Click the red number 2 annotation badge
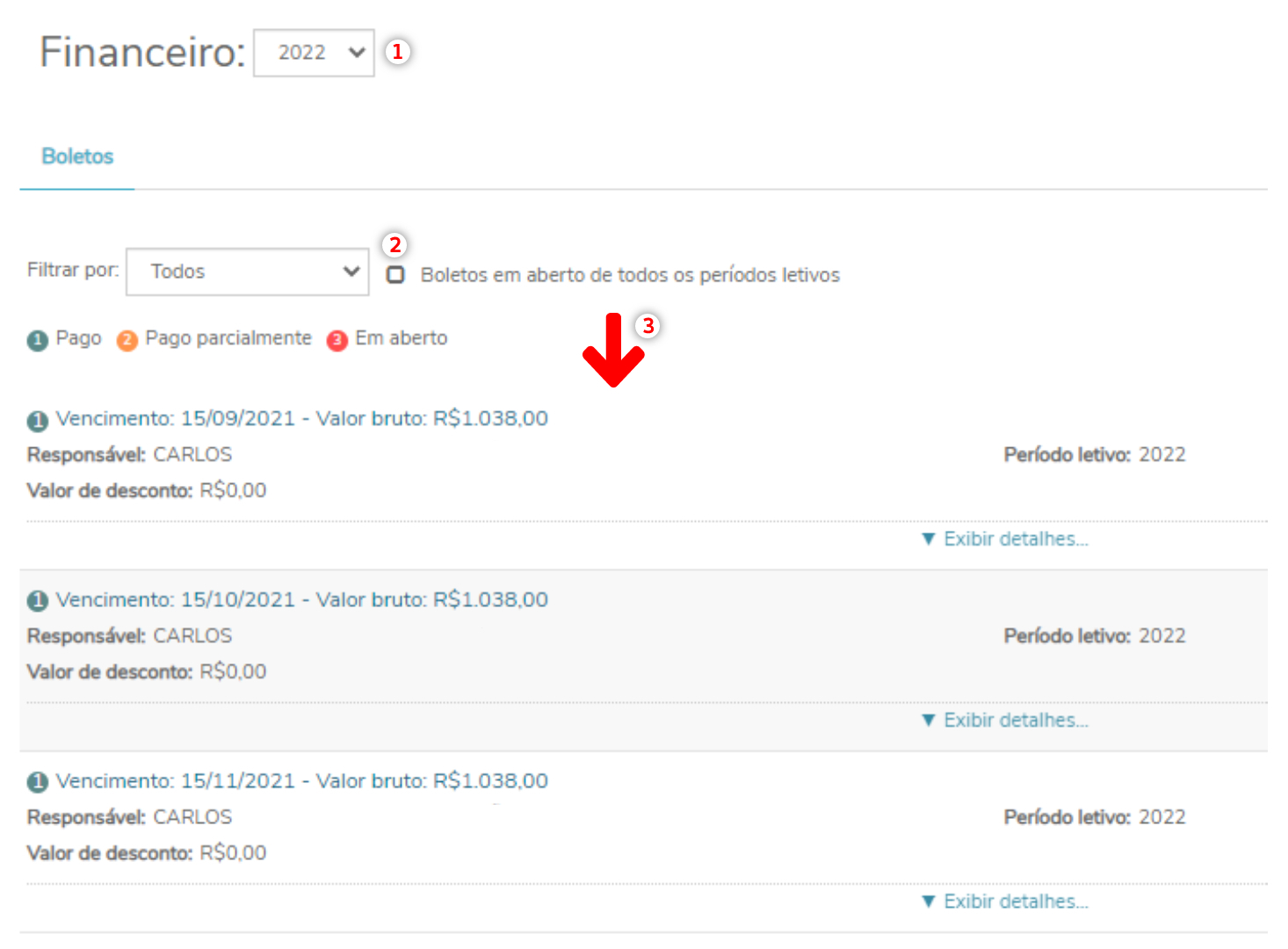This screenshot has height=949, width=1288. (x=395, y=245)
